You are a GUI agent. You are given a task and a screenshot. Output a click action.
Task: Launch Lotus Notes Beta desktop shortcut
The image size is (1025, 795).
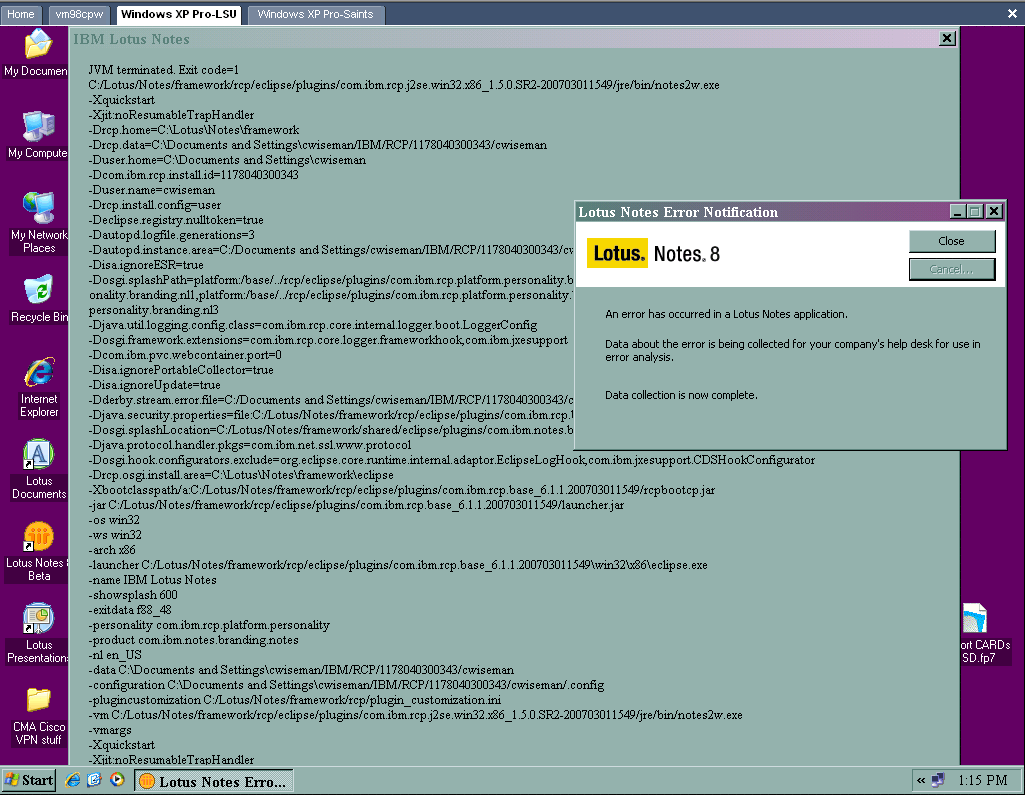tap(36, 551)
